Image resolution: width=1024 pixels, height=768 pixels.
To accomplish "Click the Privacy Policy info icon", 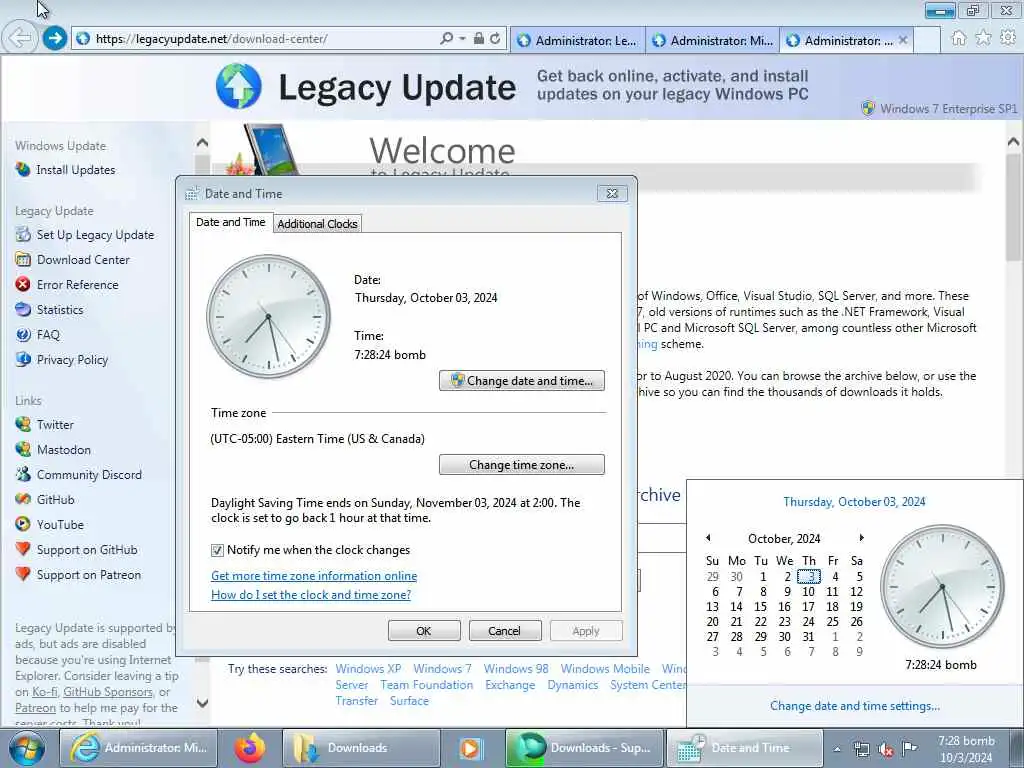I will tap(23, 359).
